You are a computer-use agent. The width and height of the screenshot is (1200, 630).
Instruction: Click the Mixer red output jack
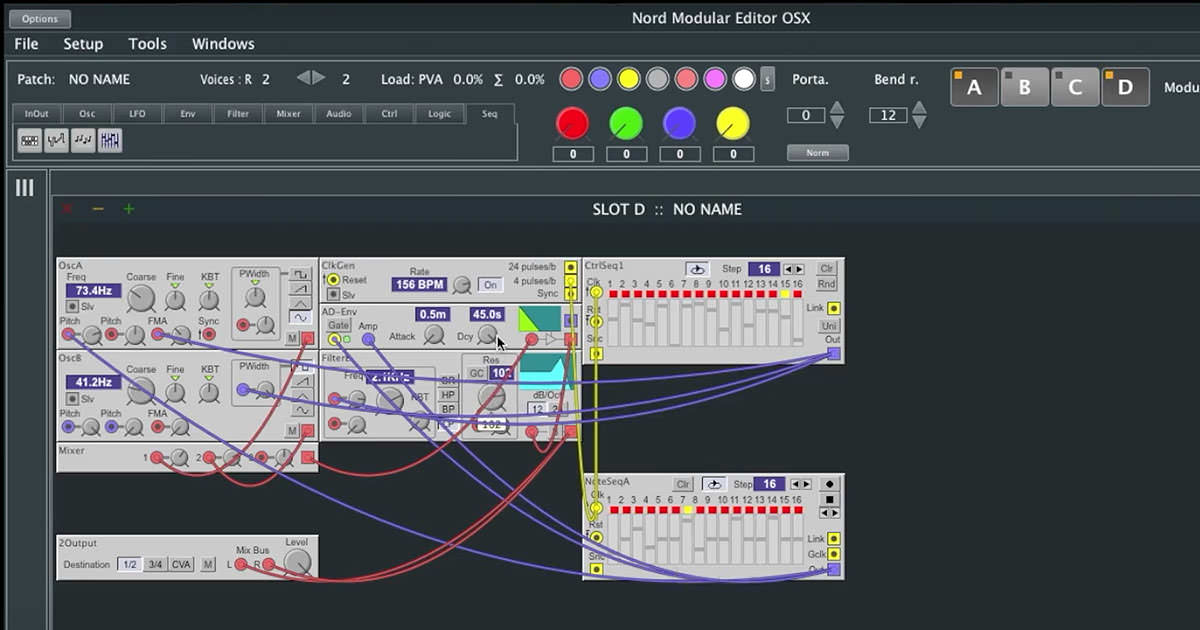coord(308,459)
